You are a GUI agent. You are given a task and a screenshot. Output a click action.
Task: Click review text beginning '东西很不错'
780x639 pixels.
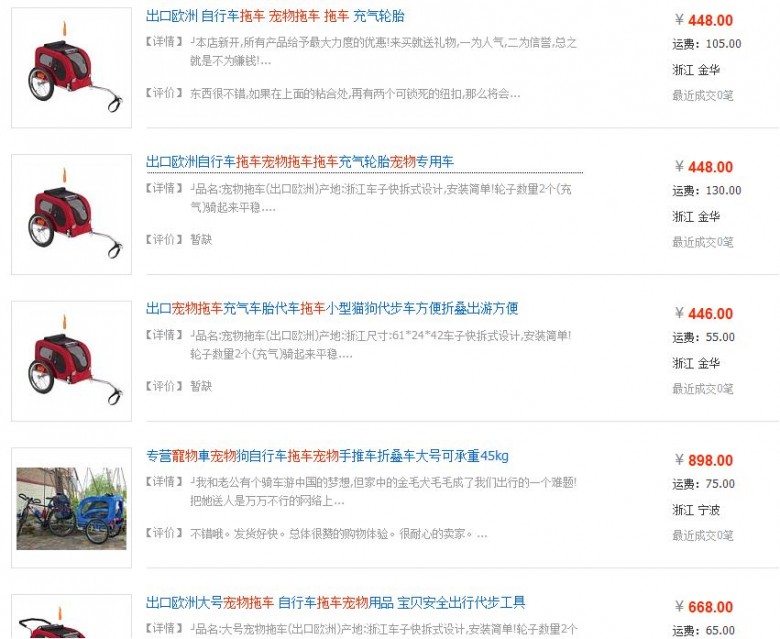[355, 93]
